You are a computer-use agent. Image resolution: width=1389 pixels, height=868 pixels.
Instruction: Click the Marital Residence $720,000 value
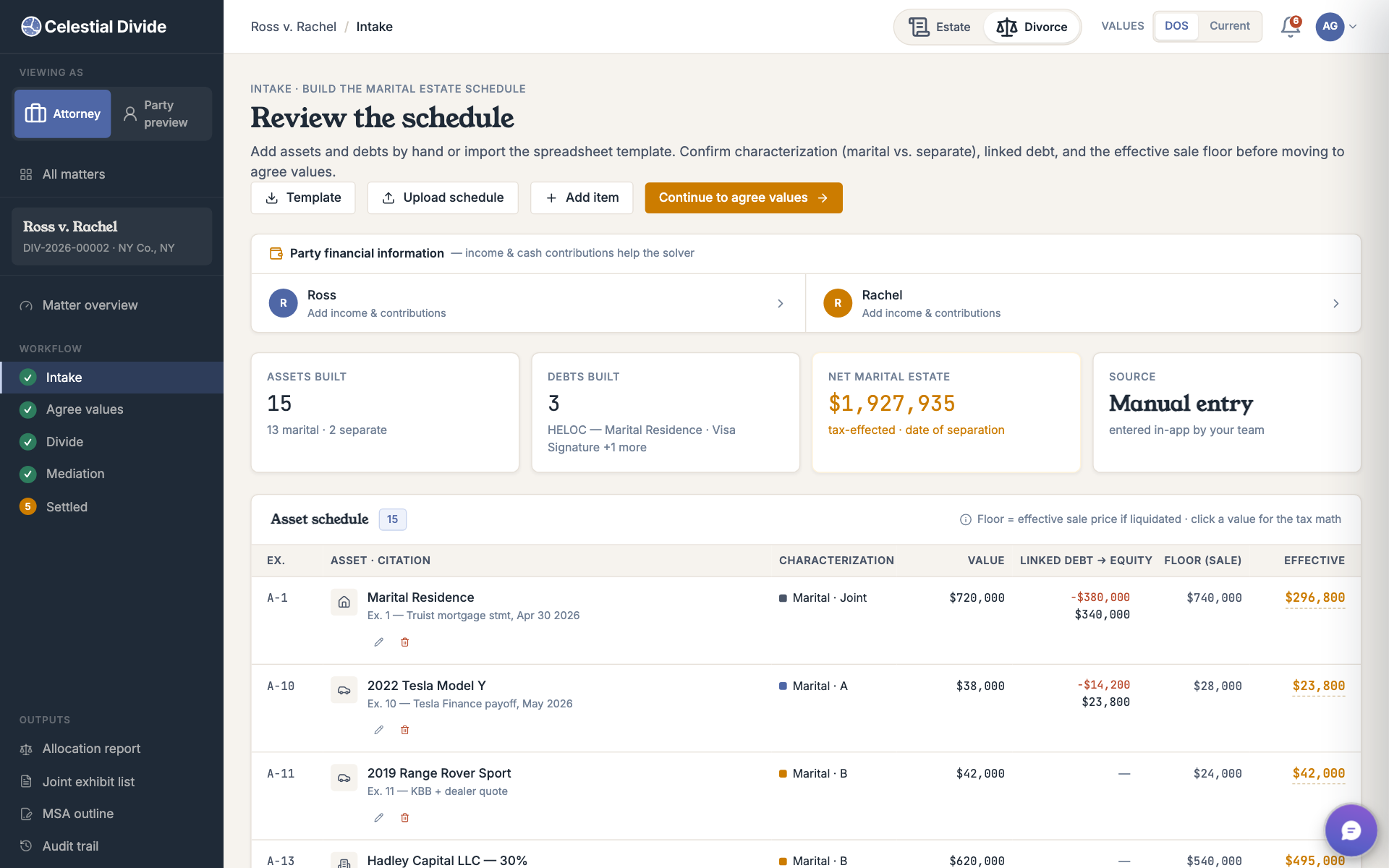(977, 598)
